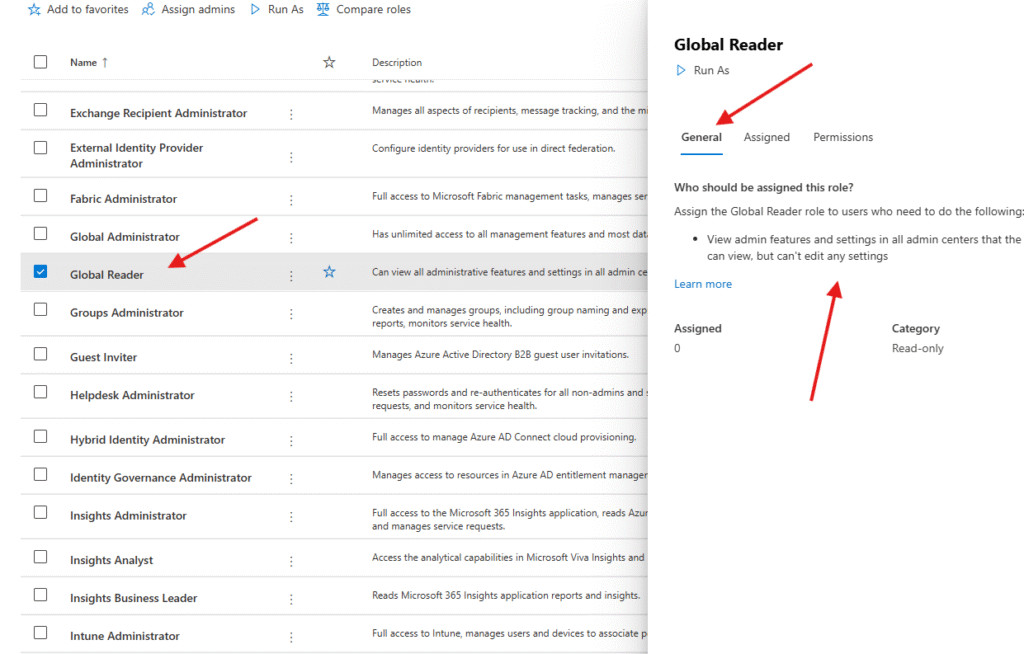This screenshot has width=1024, height=654.
Task: Switch to the Assigned tab
Action: point(766,137)
